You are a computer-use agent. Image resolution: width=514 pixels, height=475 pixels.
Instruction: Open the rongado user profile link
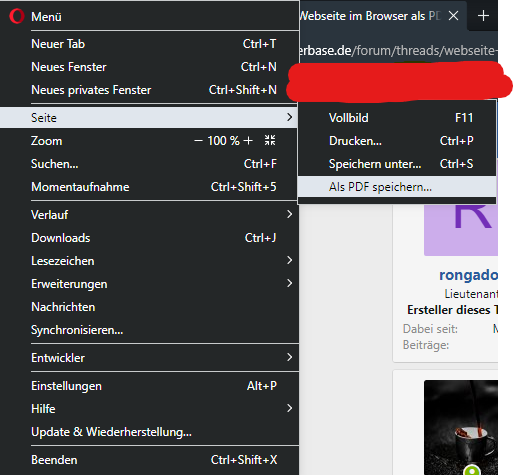468,275
